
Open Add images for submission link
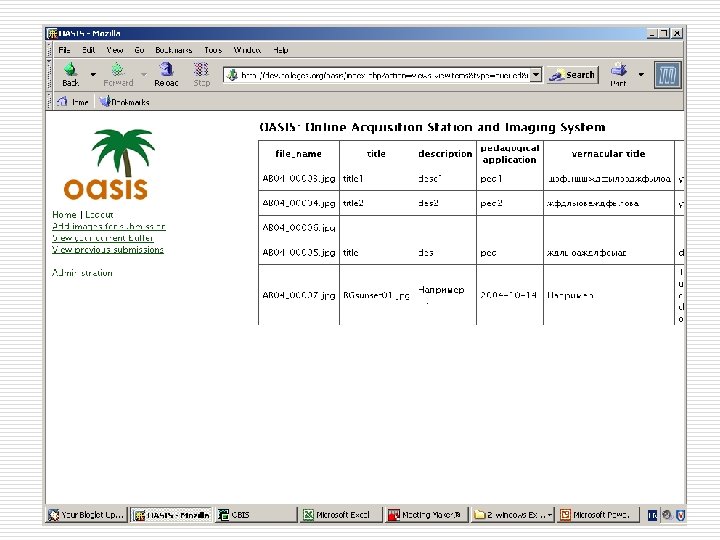109,226
